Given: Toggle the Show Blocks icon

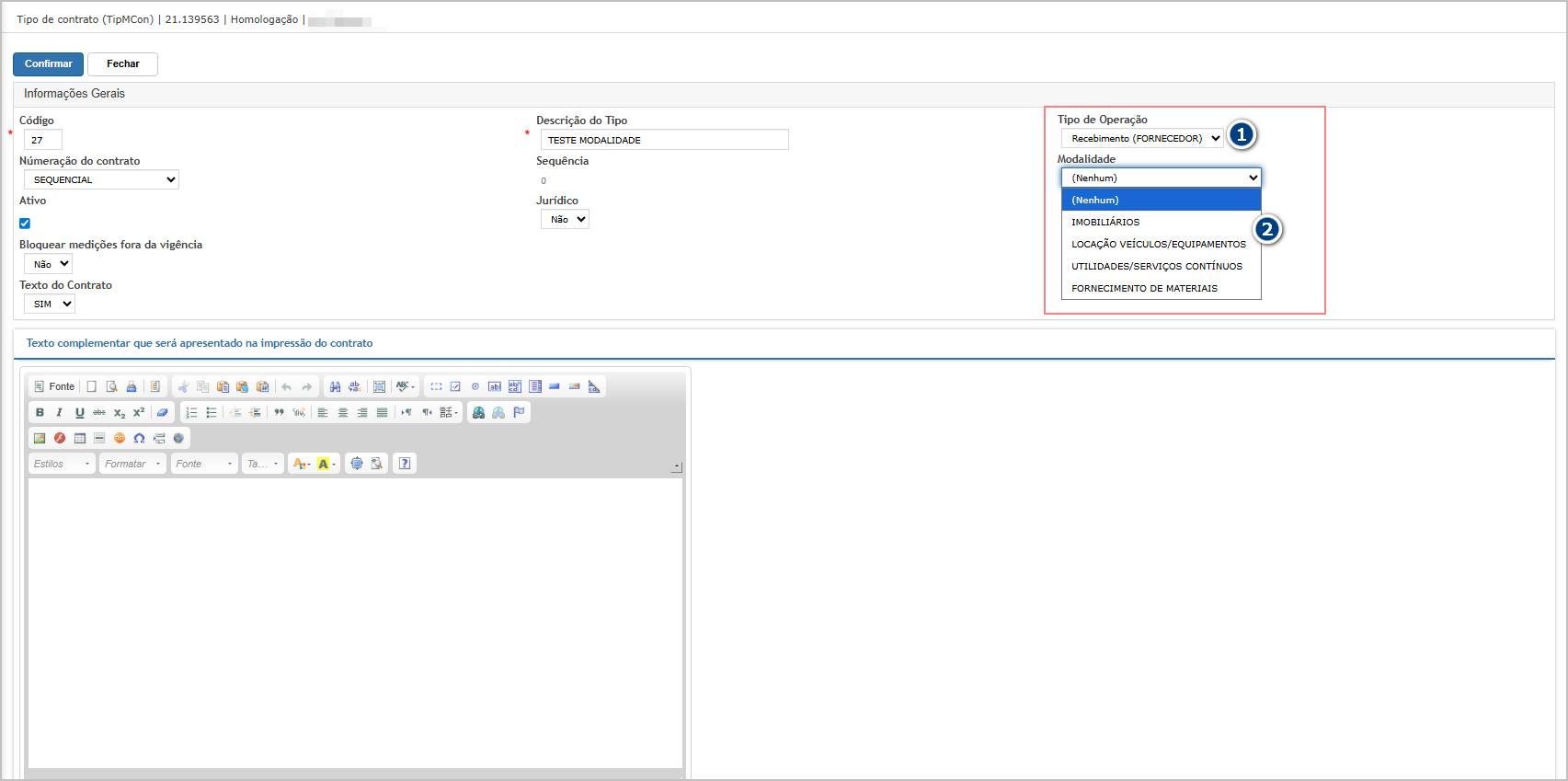Looking at the screenshot, I should click(377, 464).
